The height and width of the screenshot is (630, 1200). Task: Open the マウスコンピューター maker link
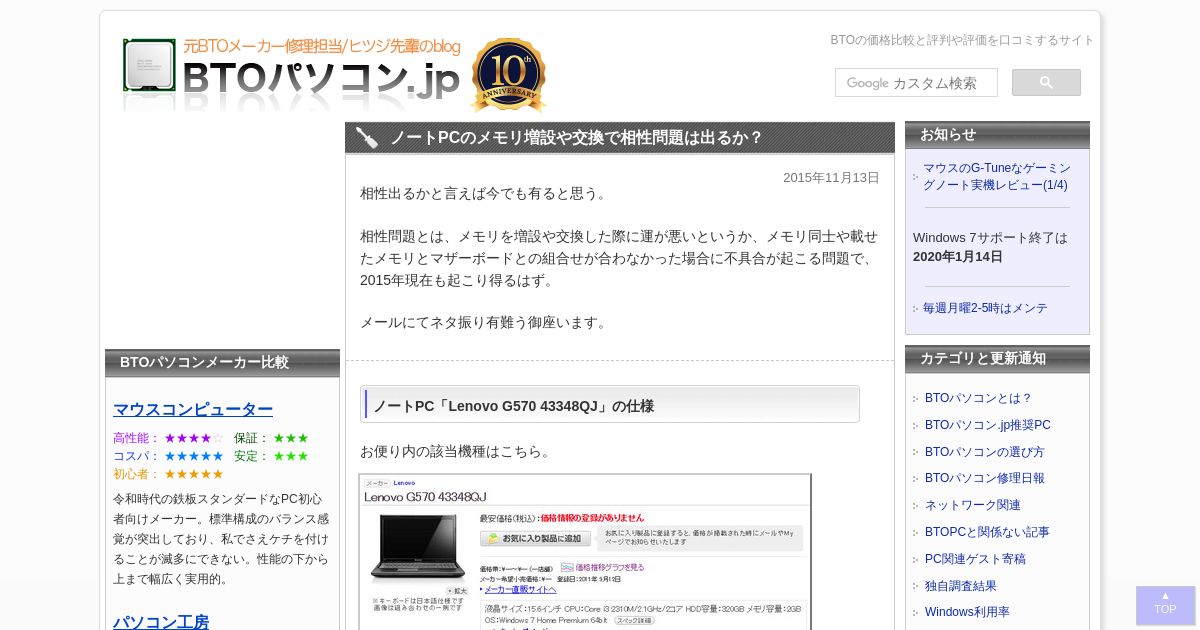tap(193, 409)
